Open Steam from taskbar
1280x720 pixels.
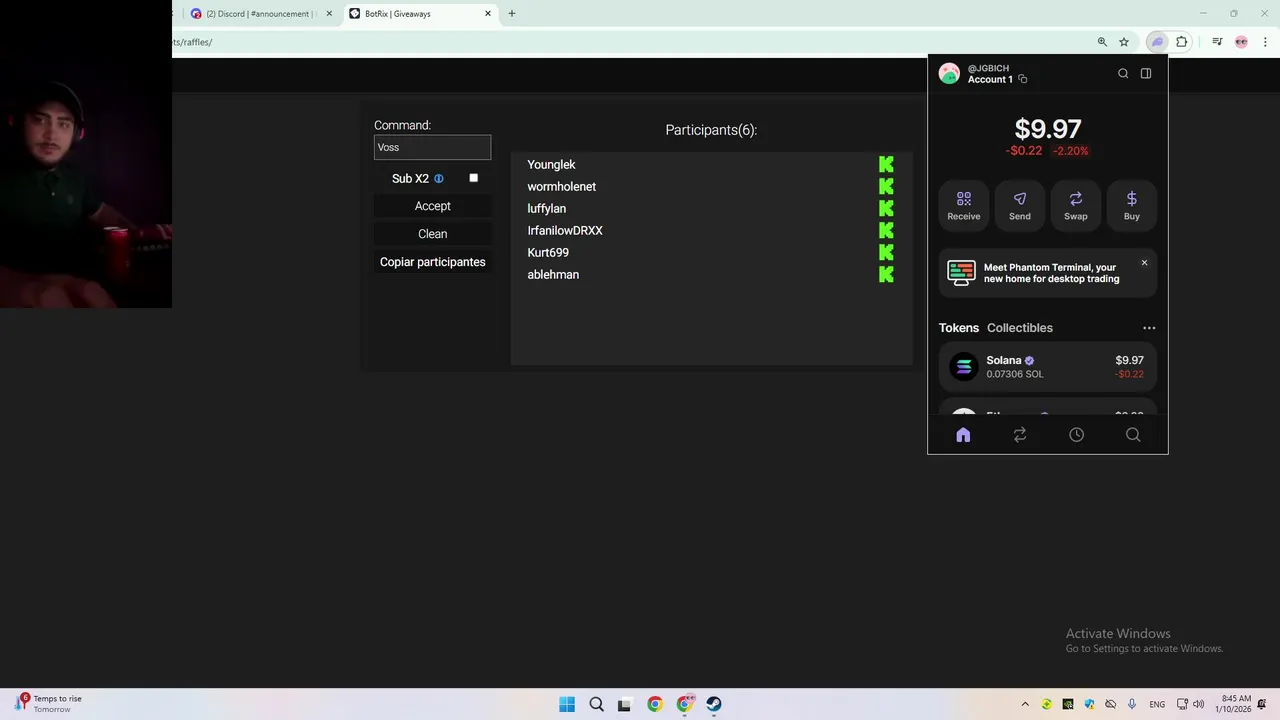[713, 704]
